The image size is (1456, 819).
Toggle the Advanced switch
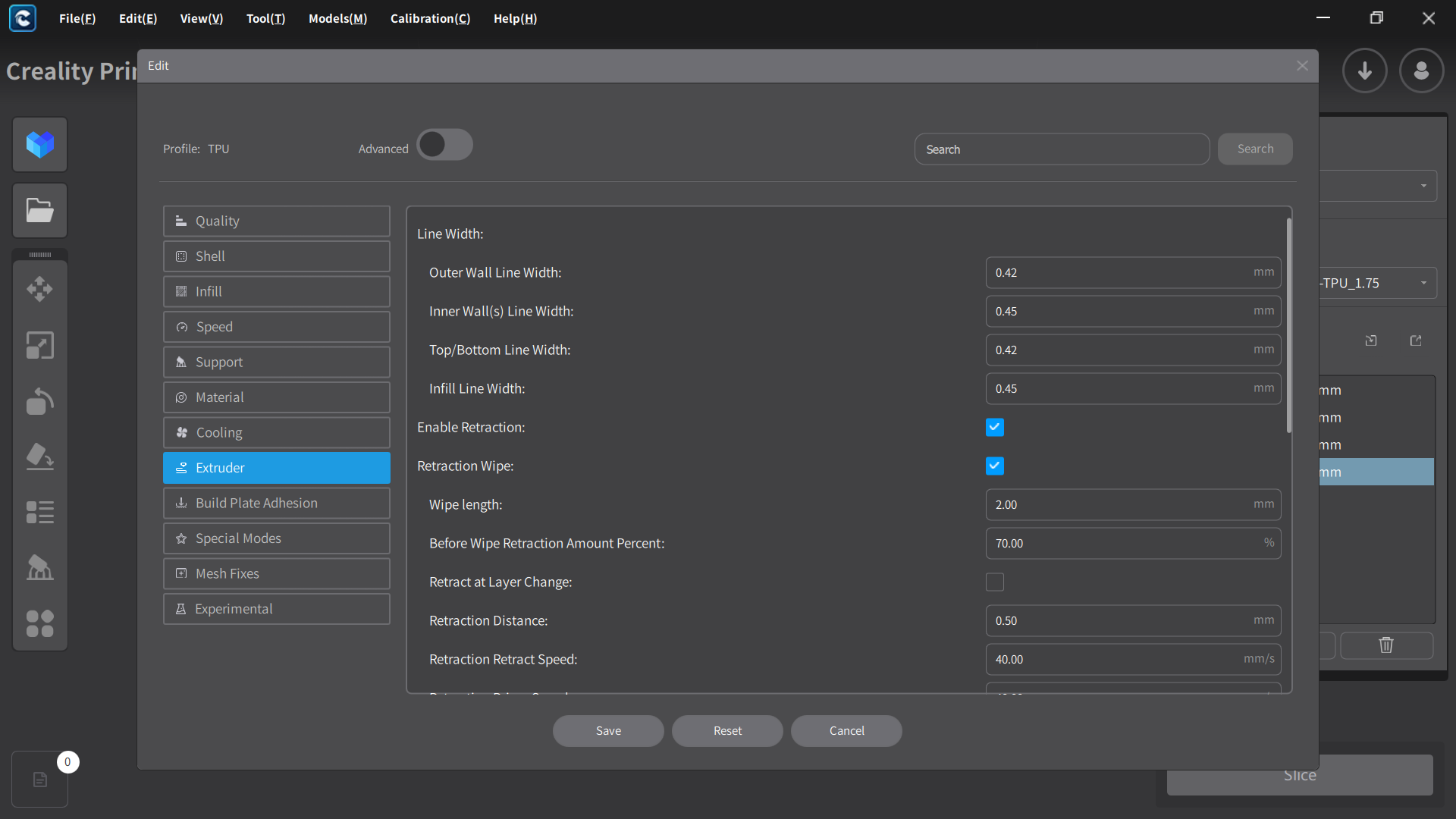pyautogui.click(x=445, y=145)
